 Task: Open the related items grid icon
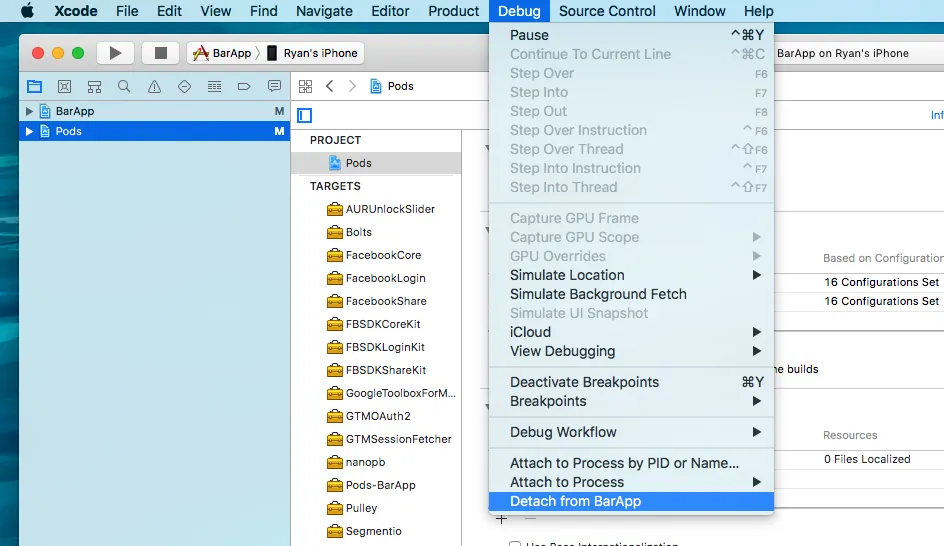pyautogui.click(x=305, y=86)
